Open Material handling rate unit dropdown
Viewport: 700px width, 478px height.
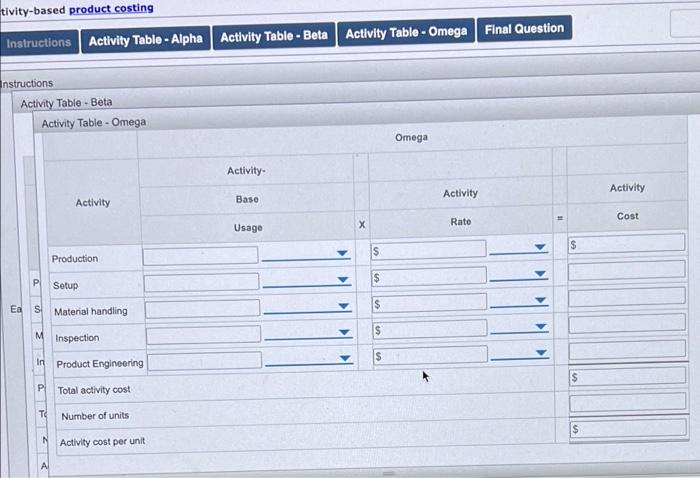click(x=520, y=301)
